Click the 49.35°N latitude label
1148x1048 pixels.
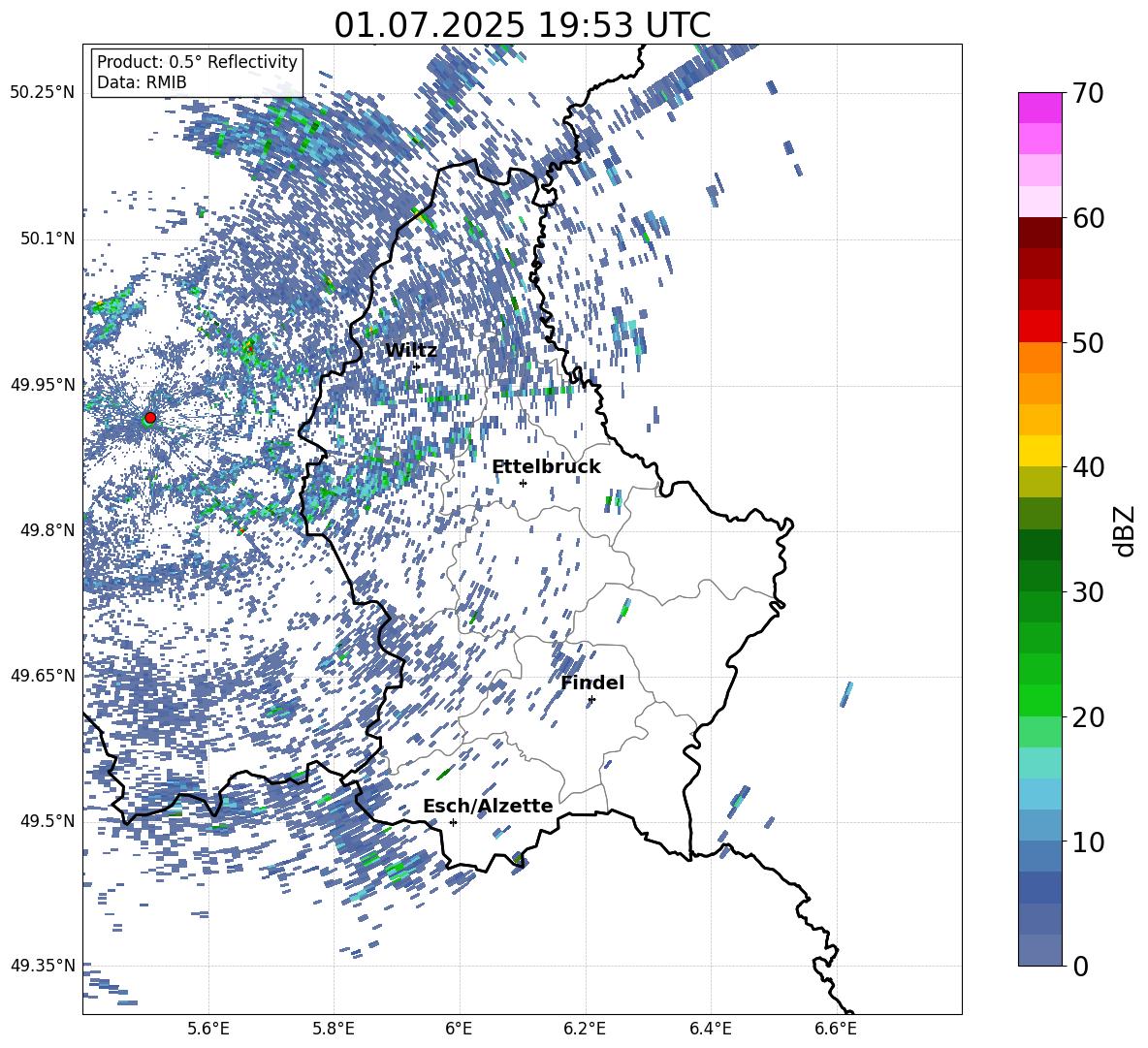43,966
